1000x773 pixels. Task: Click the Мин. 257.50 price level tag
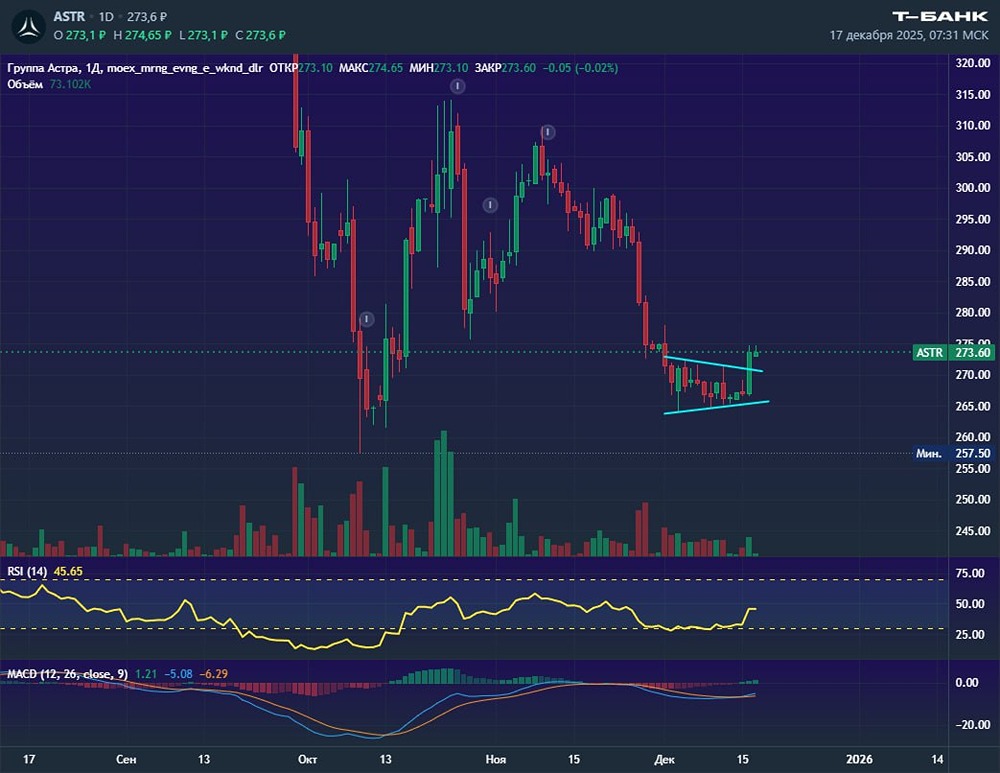[954, 453]
